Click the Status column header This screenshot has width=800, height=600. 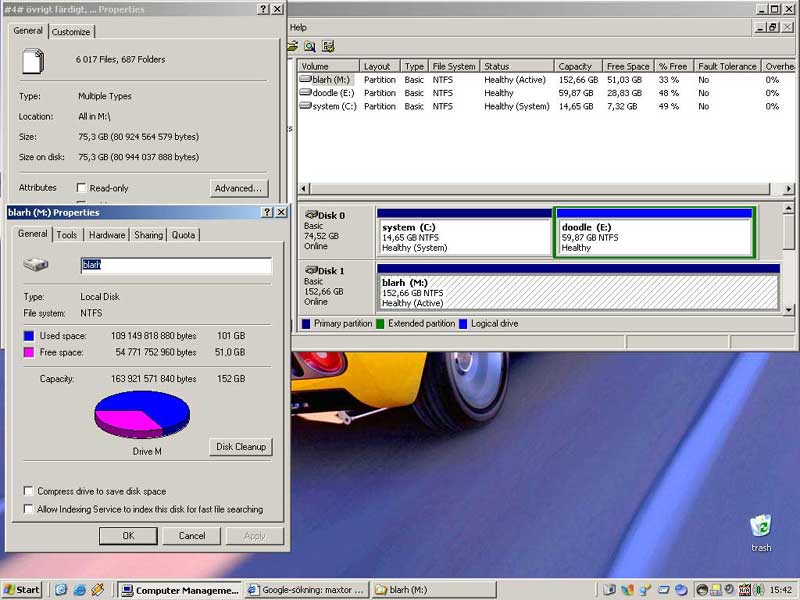[517, 66]
